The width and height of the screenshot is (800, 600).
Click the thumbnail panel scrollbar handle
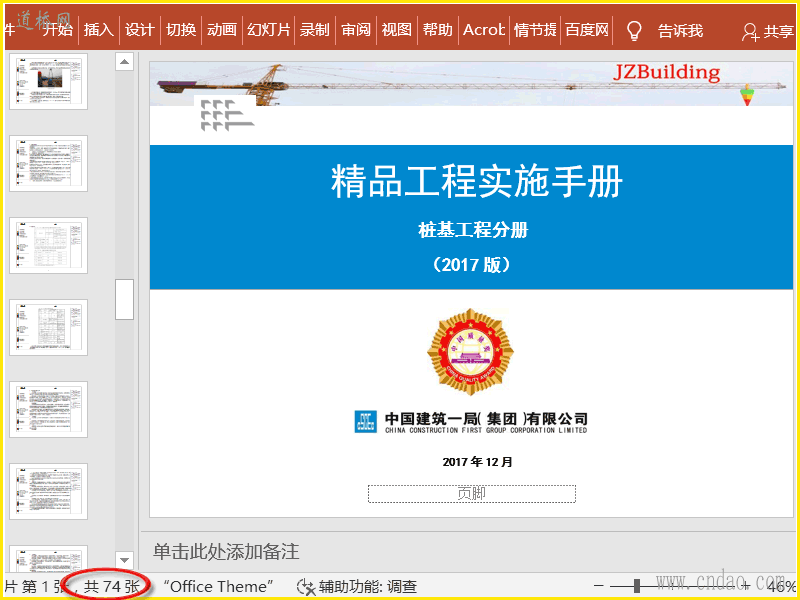[124, 299]
